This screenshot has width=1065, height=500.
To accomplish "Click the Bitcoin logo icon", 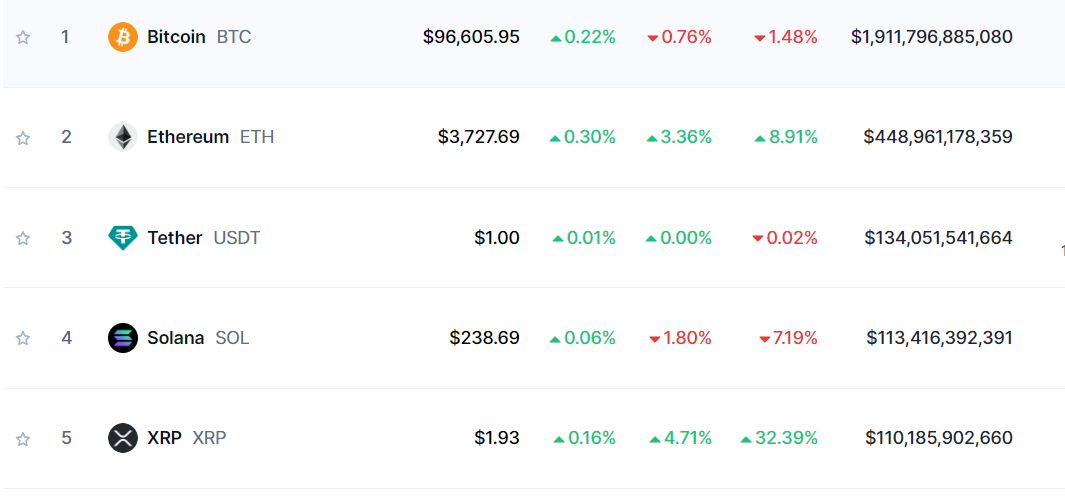I will 123,37.
